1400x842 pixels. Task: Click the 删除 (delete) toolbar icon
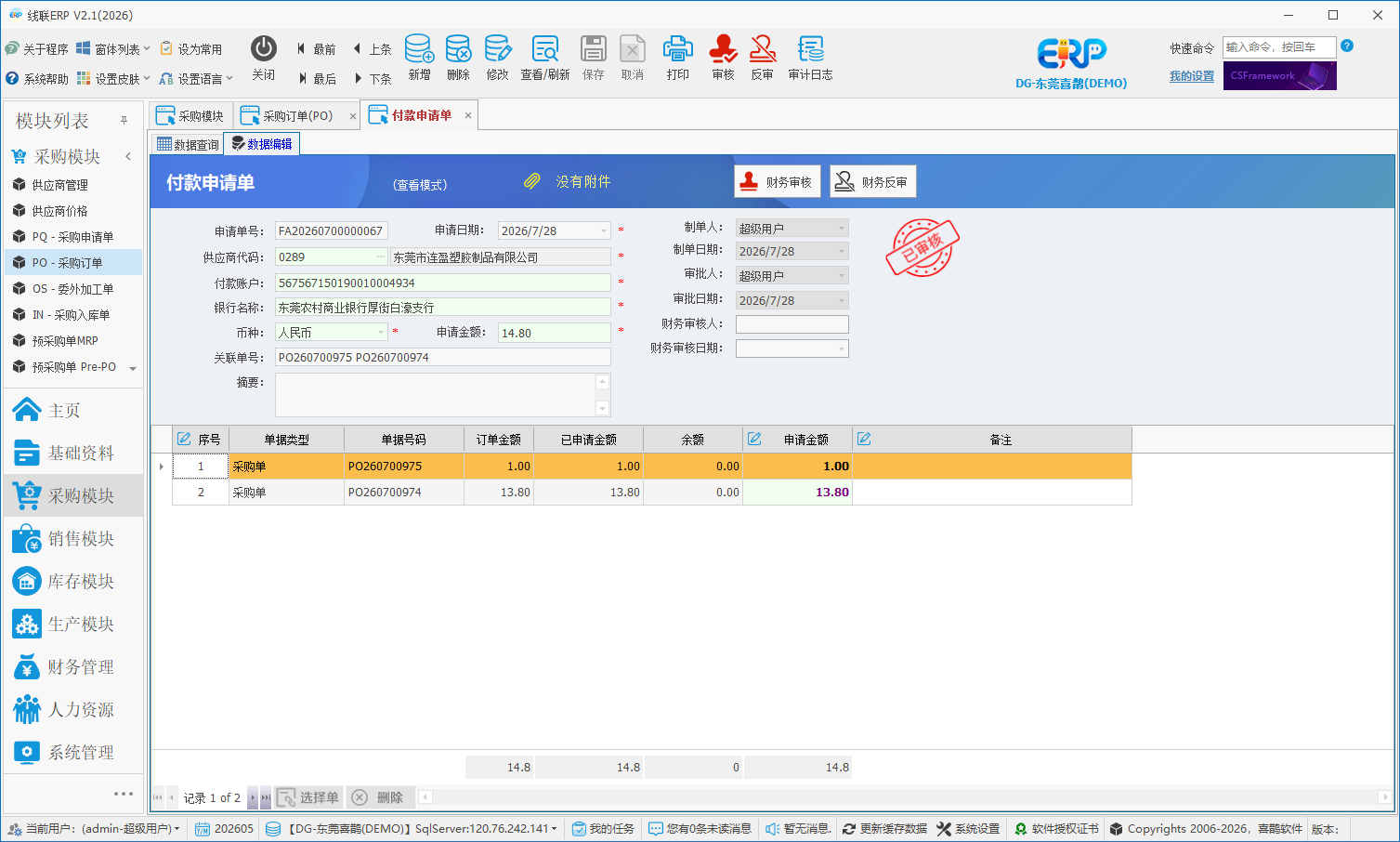pos(458,58)
